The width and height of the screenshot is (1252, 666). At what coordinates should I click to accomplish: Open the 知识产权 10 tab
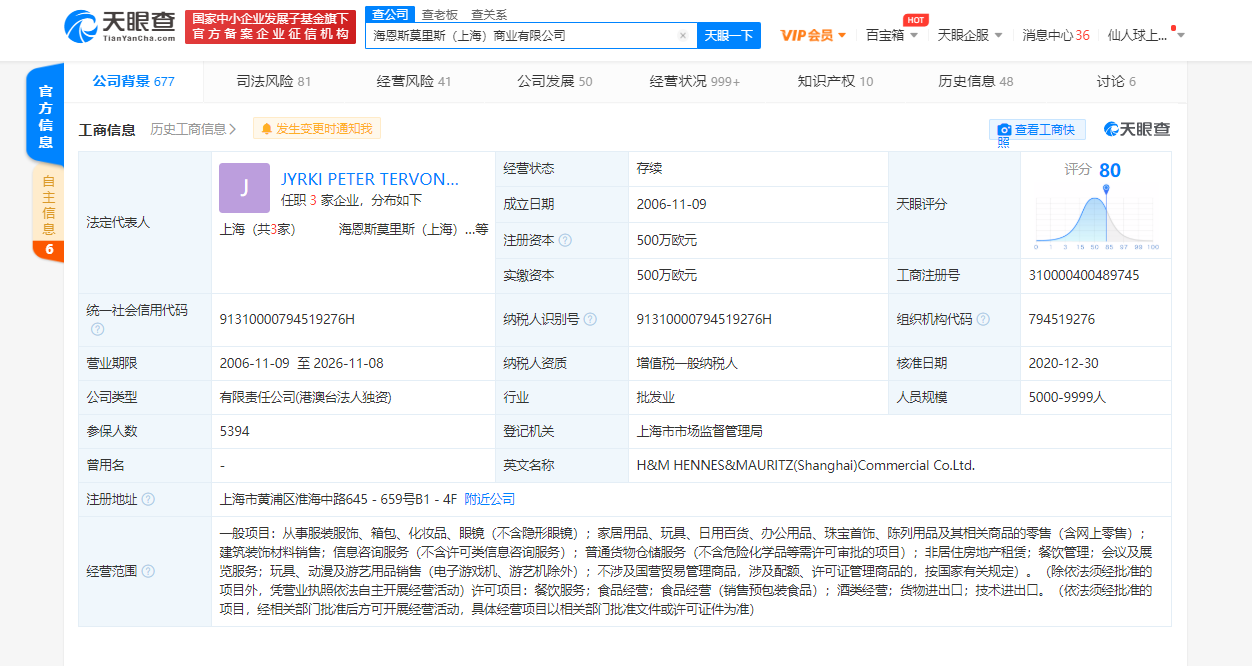835,81
